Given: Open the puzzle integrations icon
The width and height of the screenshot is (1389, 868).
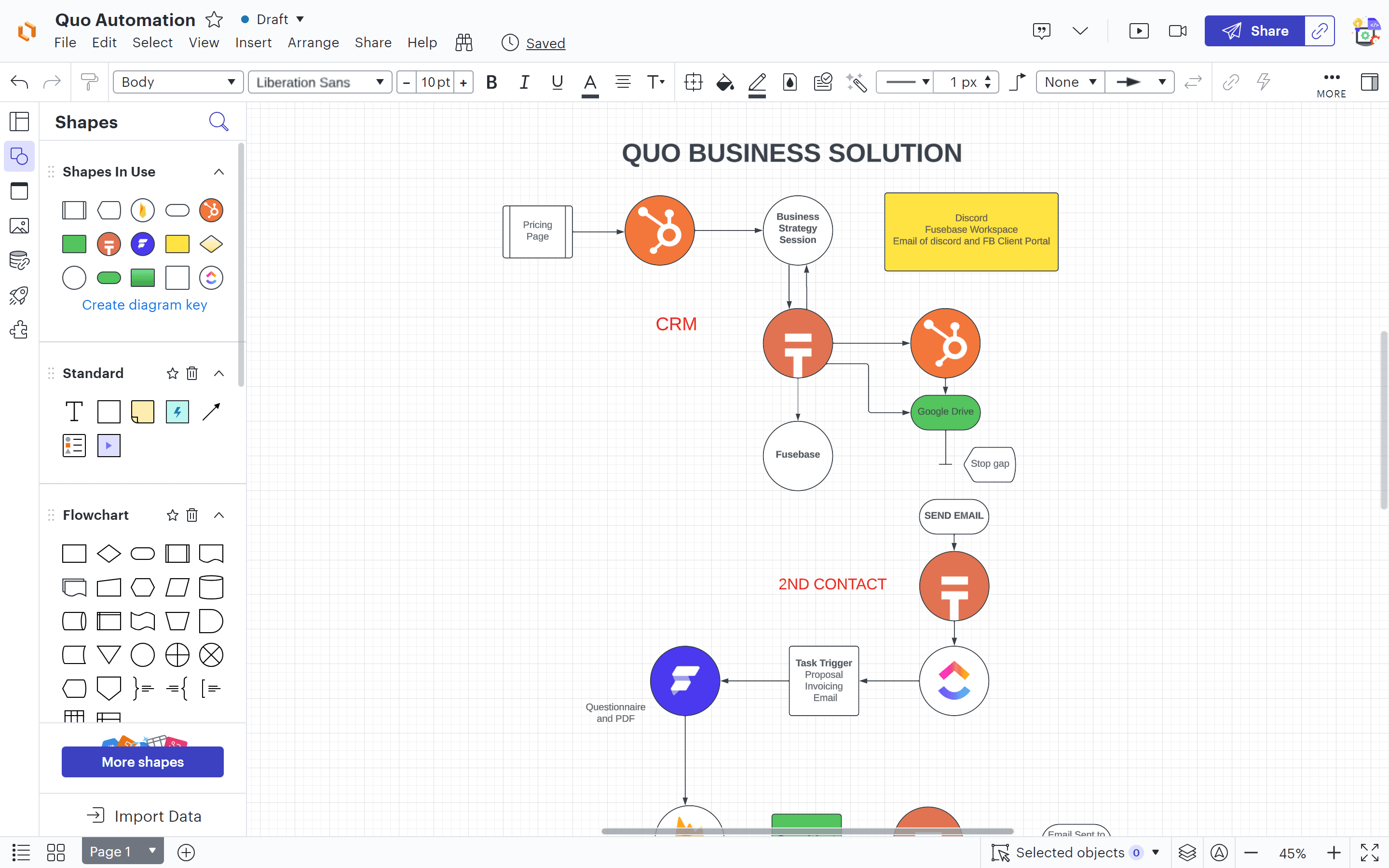Looking at the screenshot, I should (x=19, y=330).
